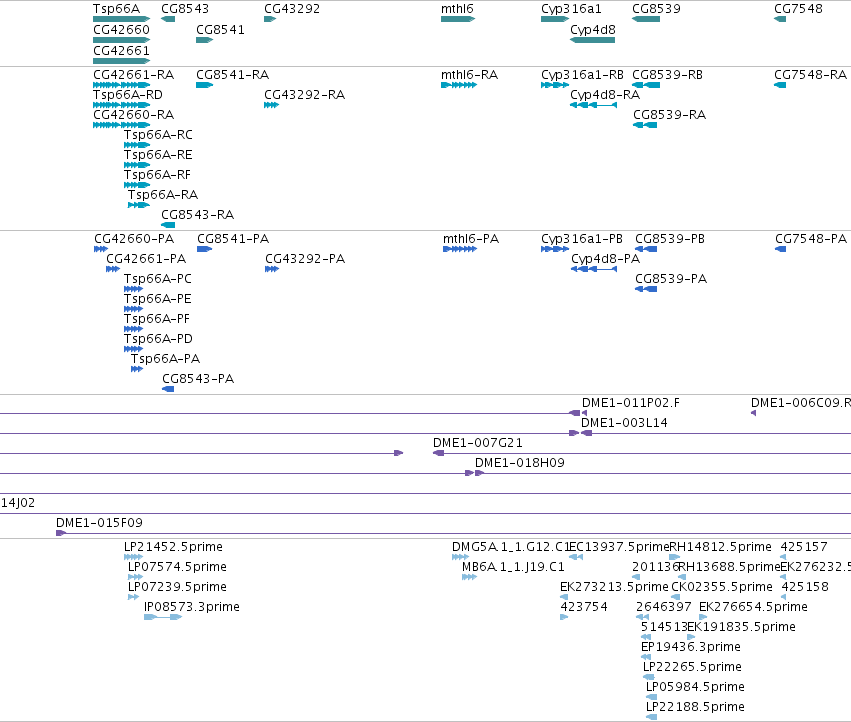Screen dimensions: 851x722
Task: Select EST LP05984.5prime
Action: 651,697
